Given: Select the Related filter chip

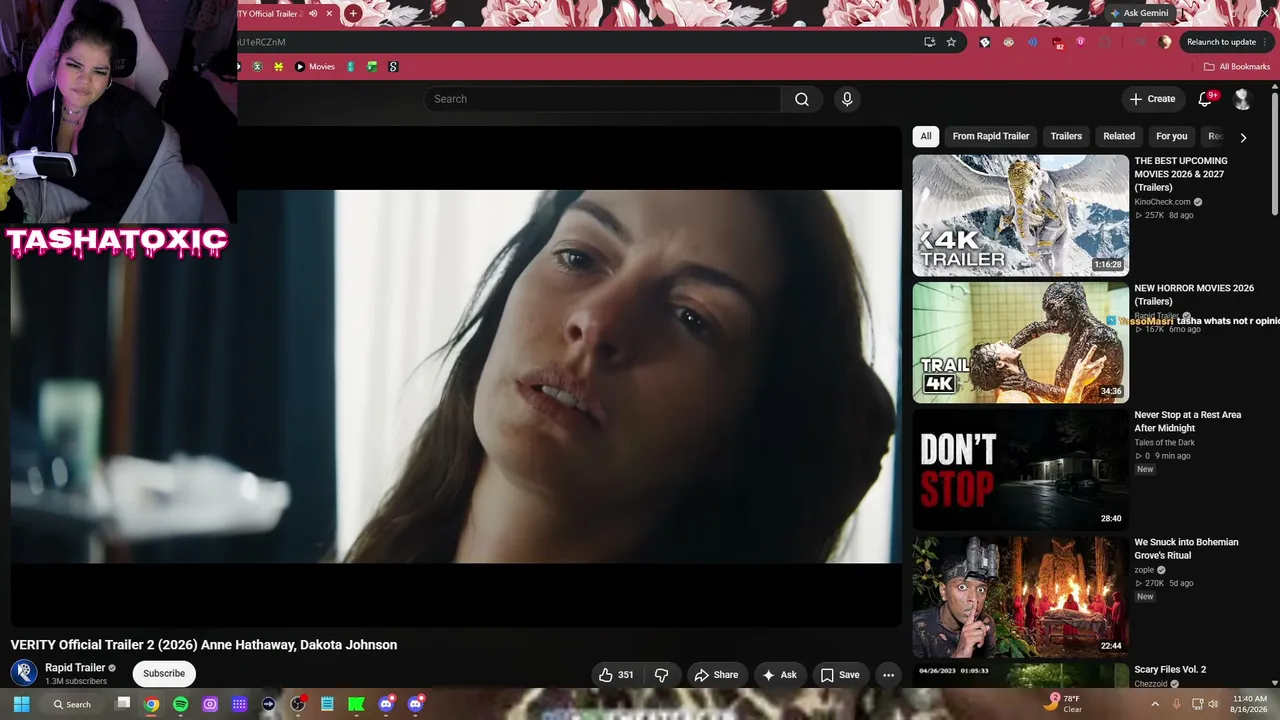Looking at the screenshot, I should click(x=1119, y=136).
